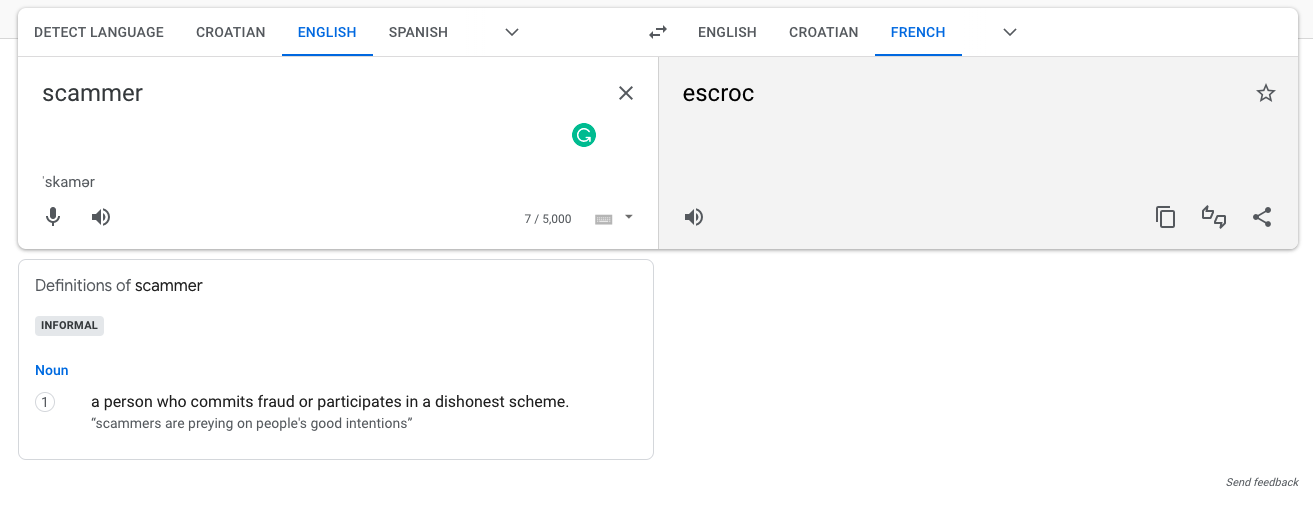Image resolution: width=1313 pixels, height=527 pixels.
Task: Click the INFORMAL label badge
Action: (x=69, y=325)
